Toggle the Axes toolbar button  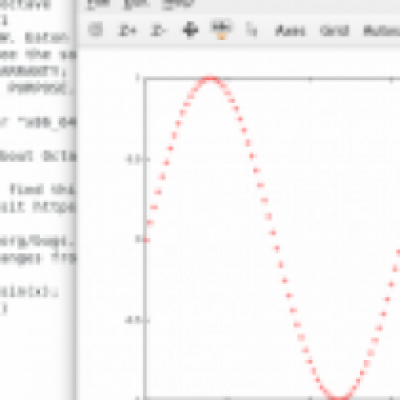[x=290, y=31]
